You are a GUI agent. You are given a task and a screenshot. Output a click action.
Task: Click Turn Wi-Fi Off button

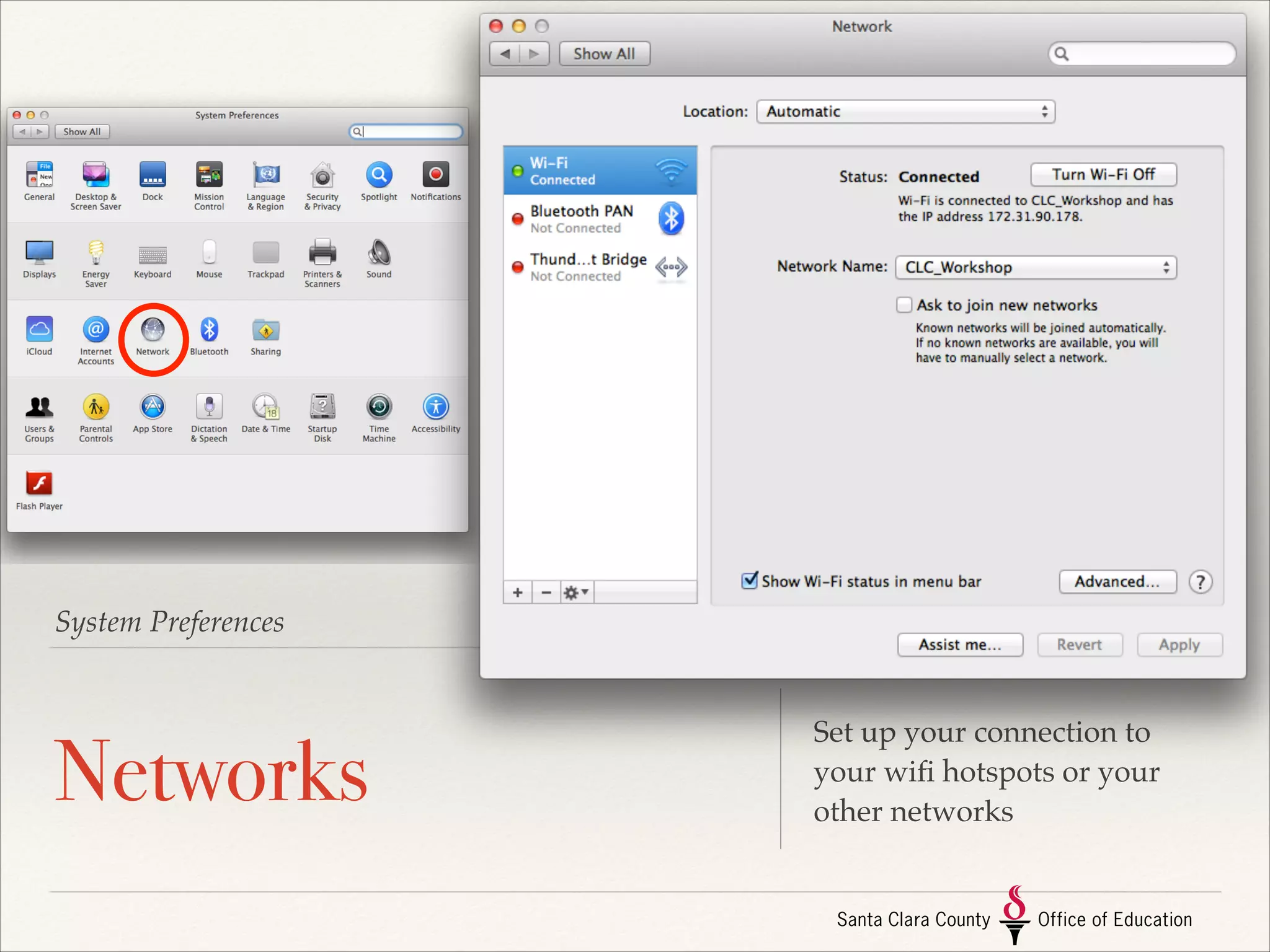pos(1103,175)
